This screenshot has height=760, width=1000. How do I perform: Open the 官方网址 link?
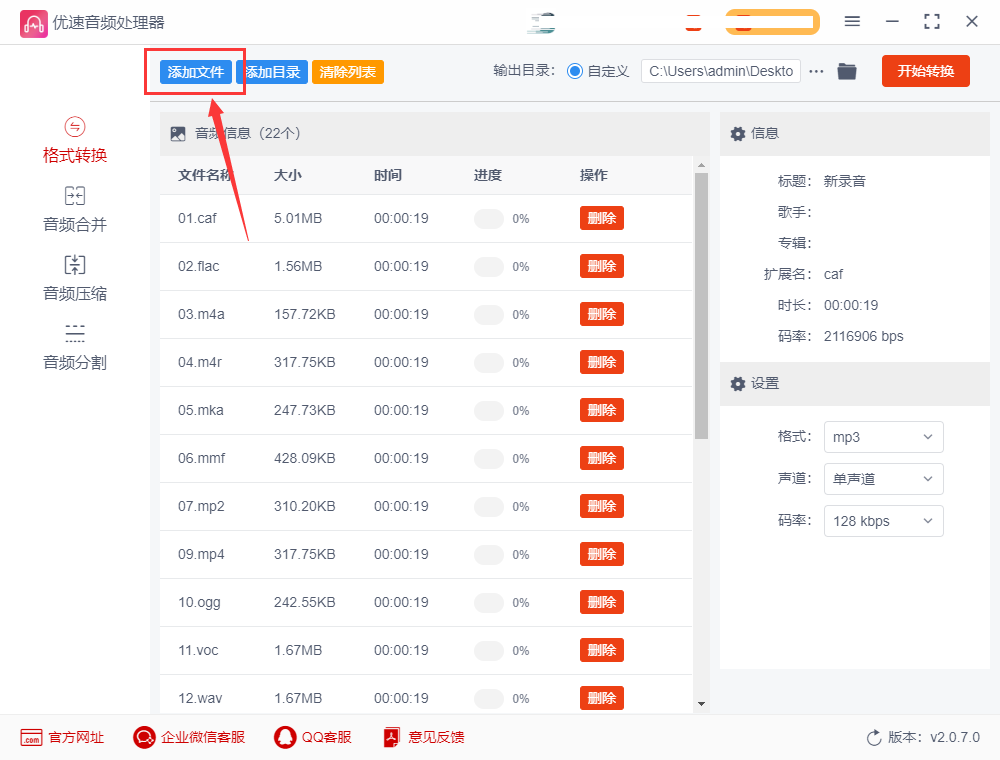[77, 738]
